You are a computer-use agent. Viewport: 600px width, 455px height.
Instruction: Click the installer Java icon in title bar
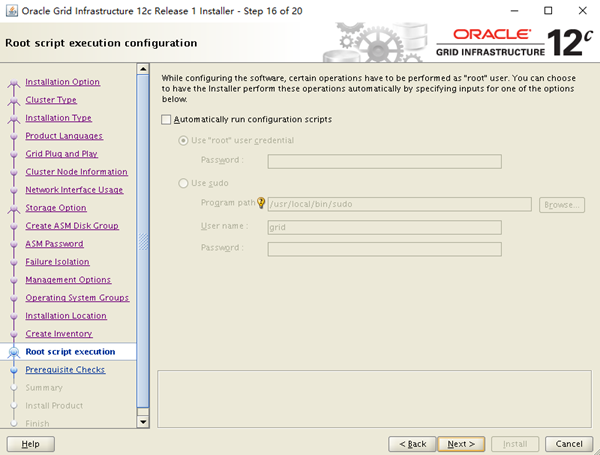(12, 11)
